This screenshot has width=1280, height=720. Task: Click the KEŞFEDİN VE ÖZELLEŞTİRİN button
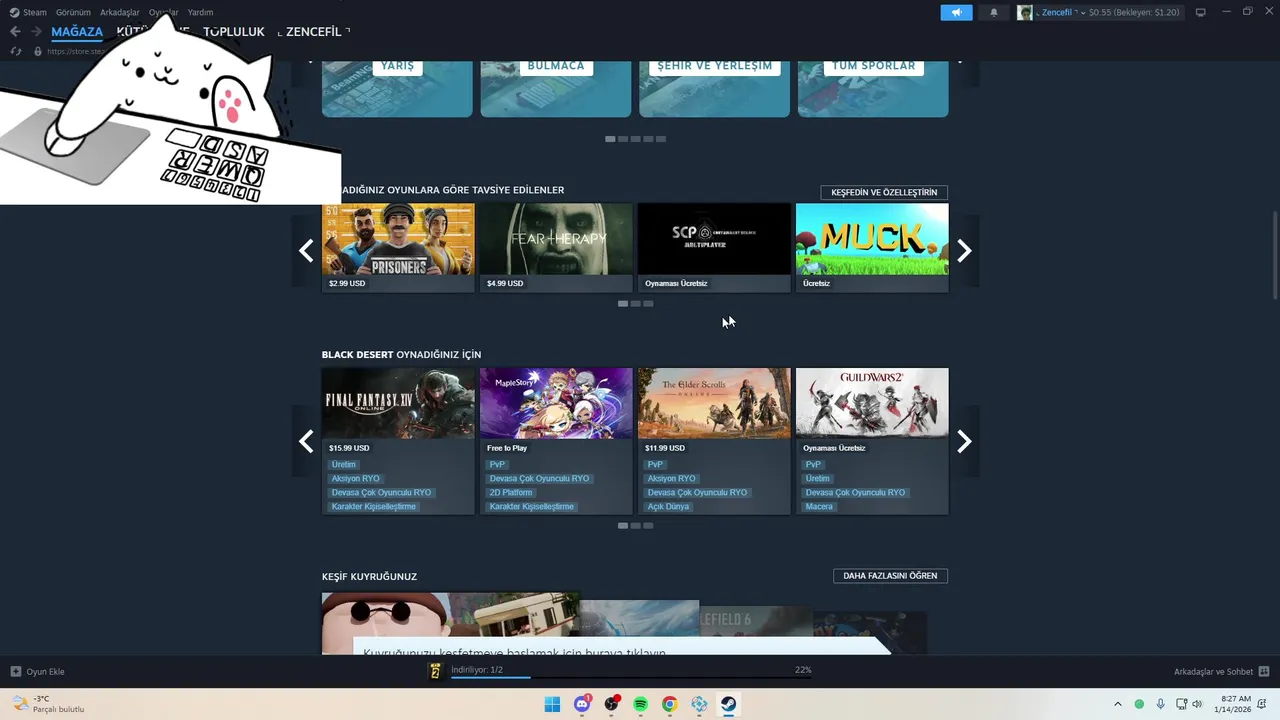(x=884, y=192)
